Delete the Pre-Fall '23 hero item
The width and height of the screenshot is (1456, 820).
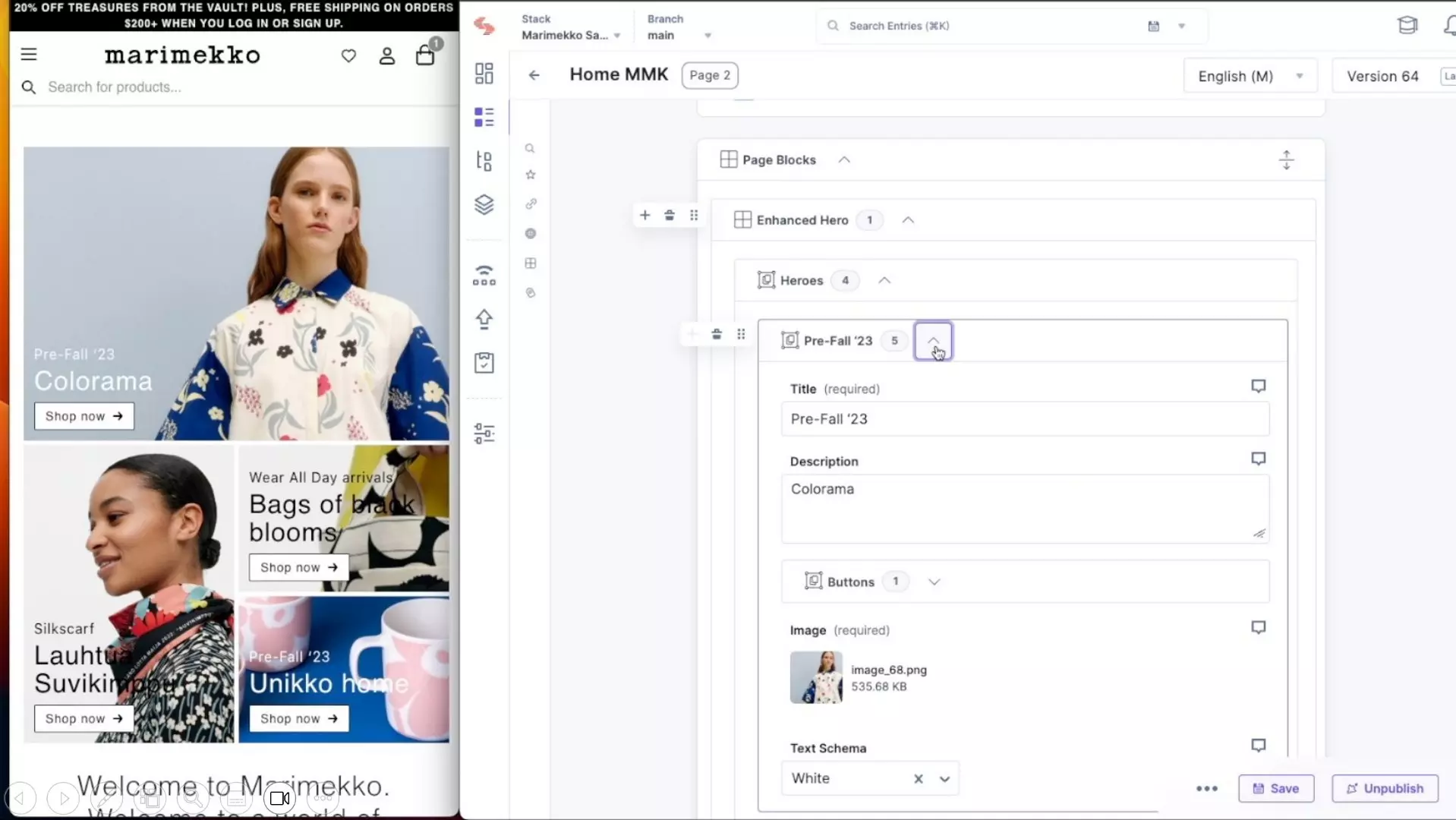click(717, 334)
